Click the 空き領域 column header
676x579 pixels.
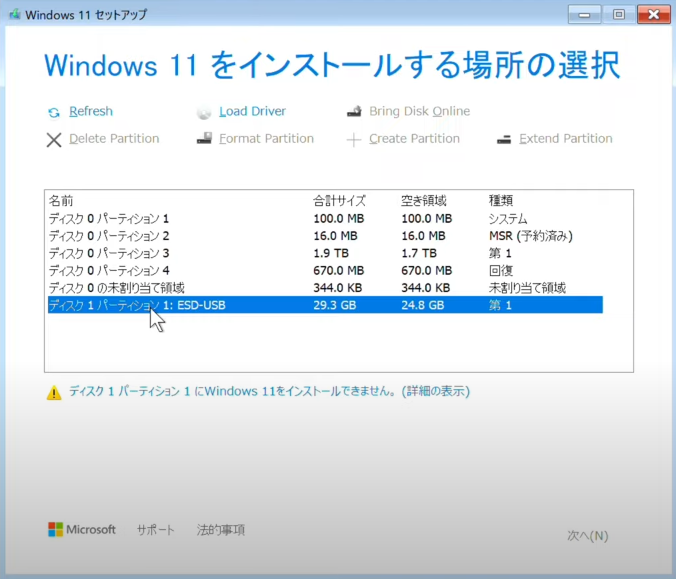point(424,200)
